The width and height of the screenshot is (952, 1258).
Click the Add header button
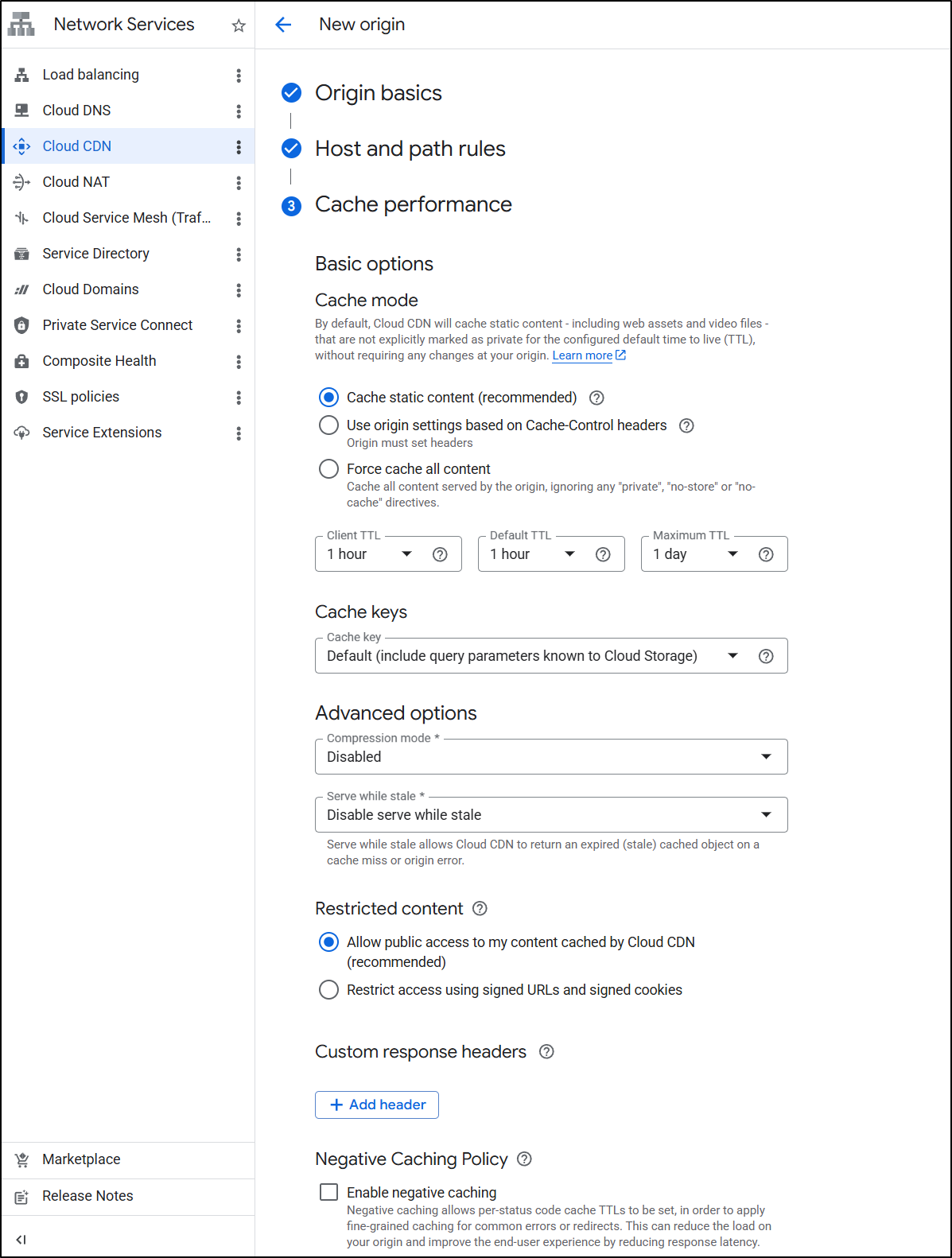tap(377, 1105)
